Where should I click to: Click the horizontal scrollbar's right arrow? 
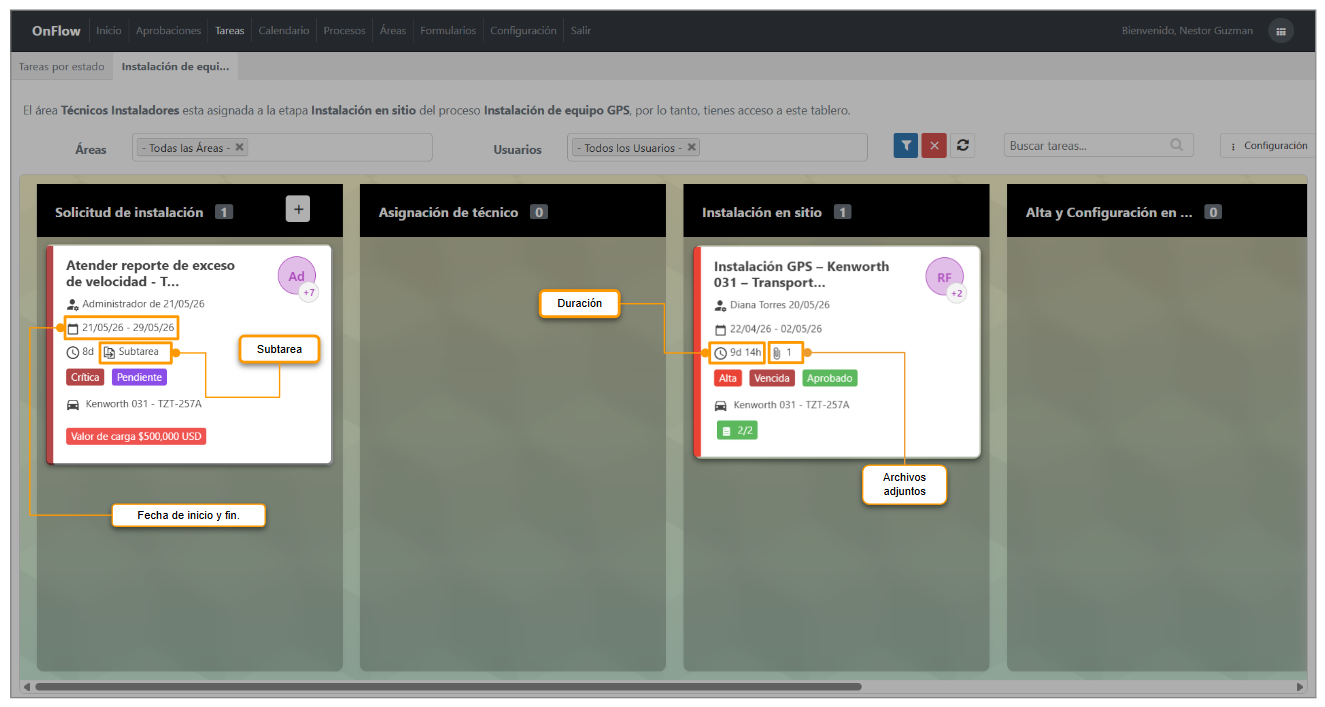1300,687
